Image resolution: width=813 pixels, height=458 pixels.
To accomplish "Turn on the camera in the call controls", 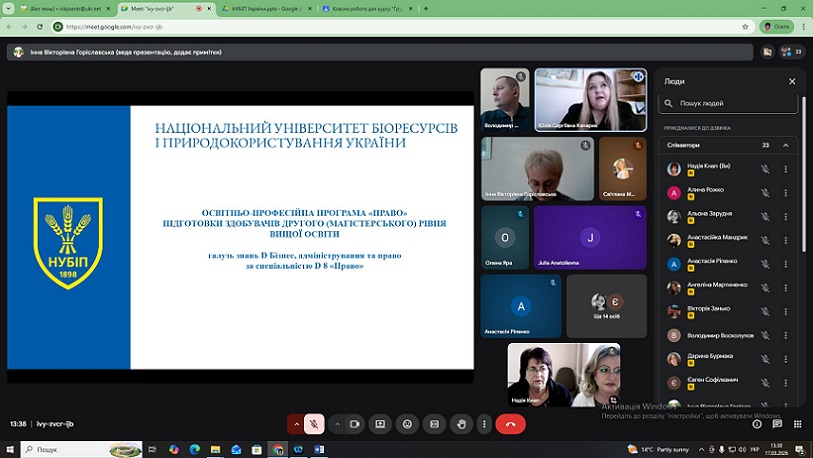I will click(x=355, y=424).
